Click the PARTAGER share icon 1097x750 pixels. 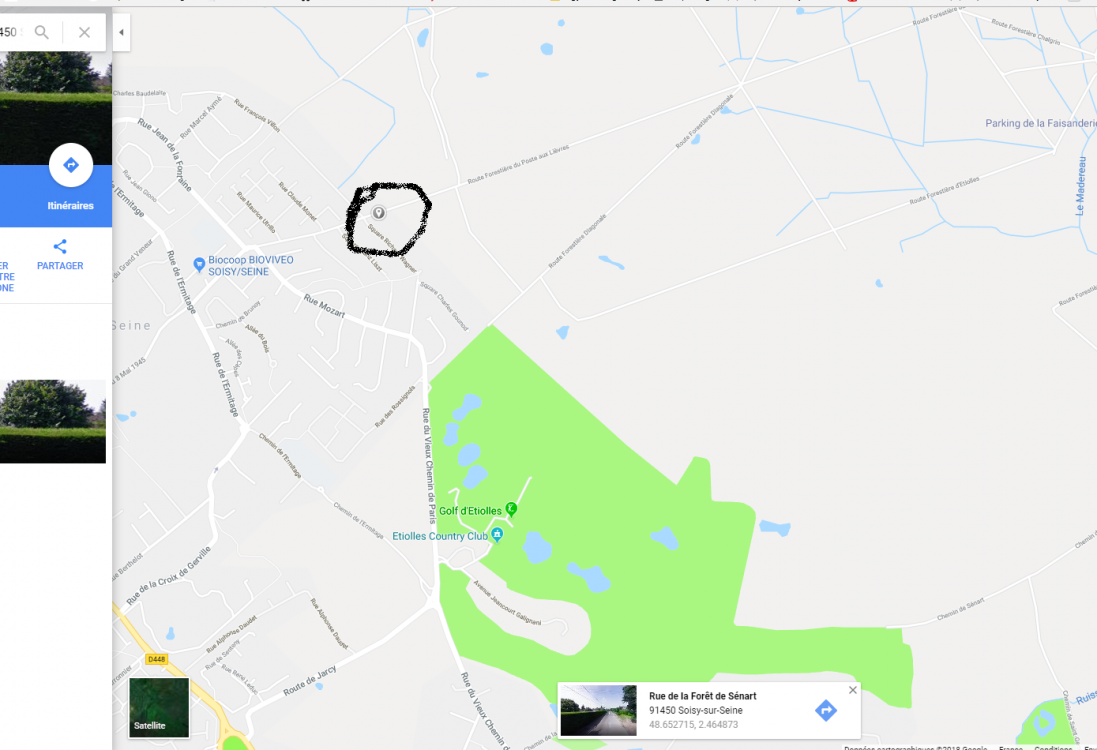point(60,246)
